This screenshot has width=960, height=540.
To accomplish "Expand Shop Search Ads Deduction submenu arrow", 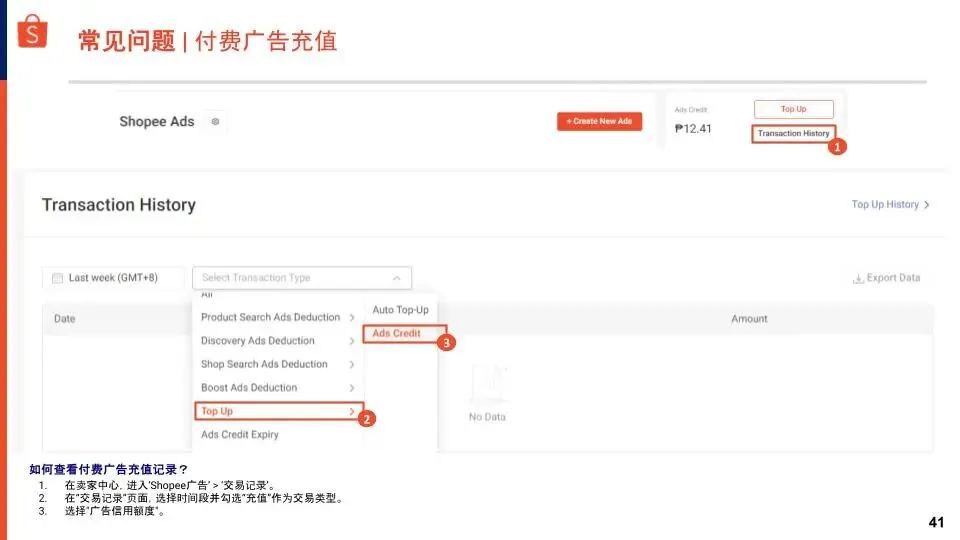I will (x=352, y=364).
